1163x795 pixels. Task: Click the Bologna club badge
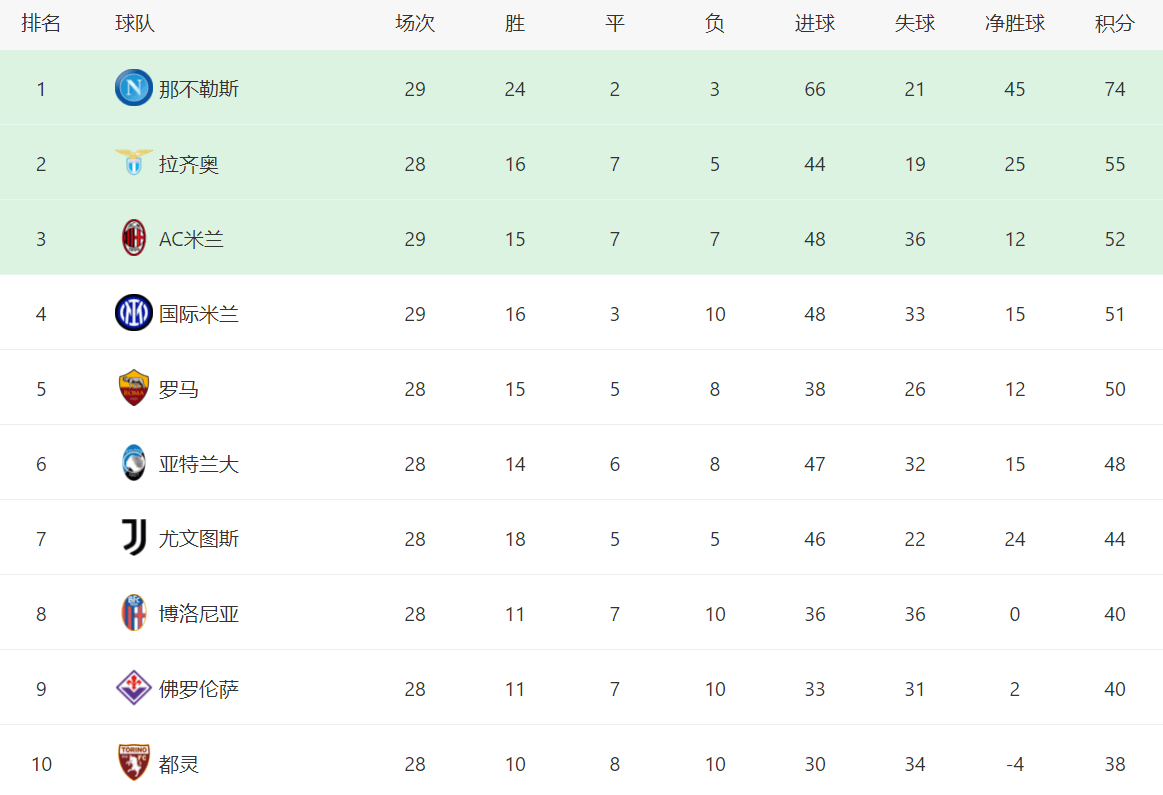133,613
